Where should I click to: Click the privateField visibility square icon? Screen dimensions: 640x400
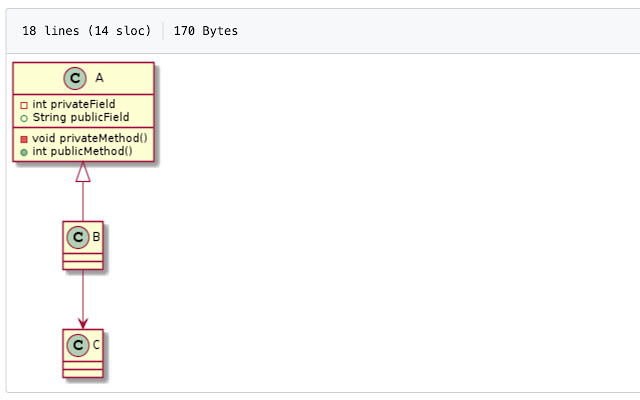pyautogui.click(x=23, y=104)
